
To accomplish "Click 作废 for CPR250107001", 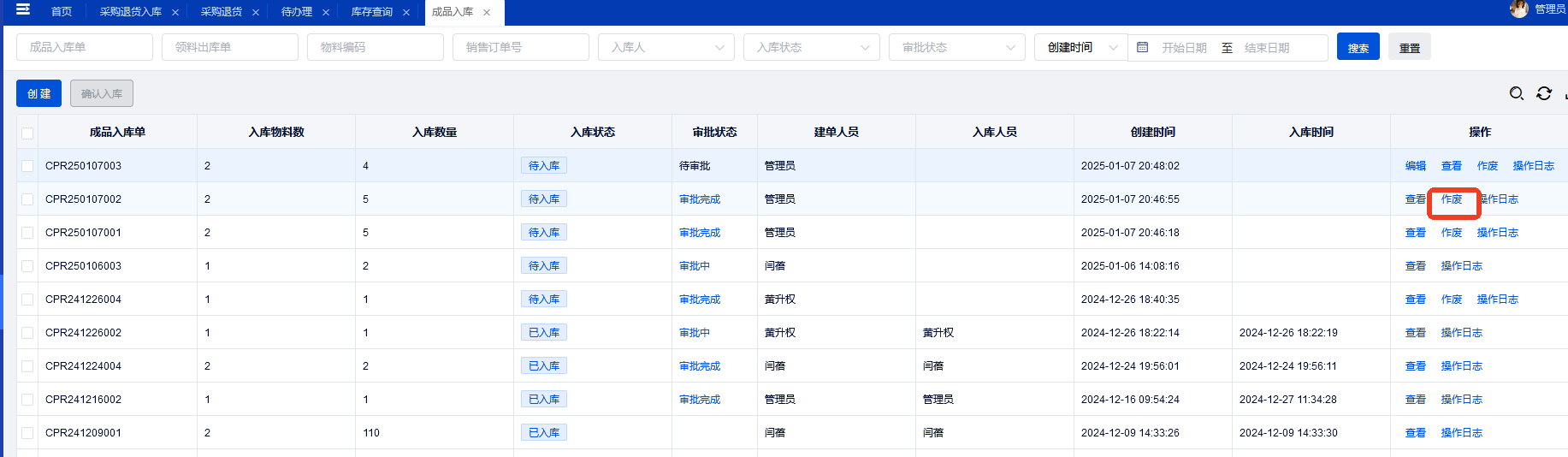I will (1452, 233).
